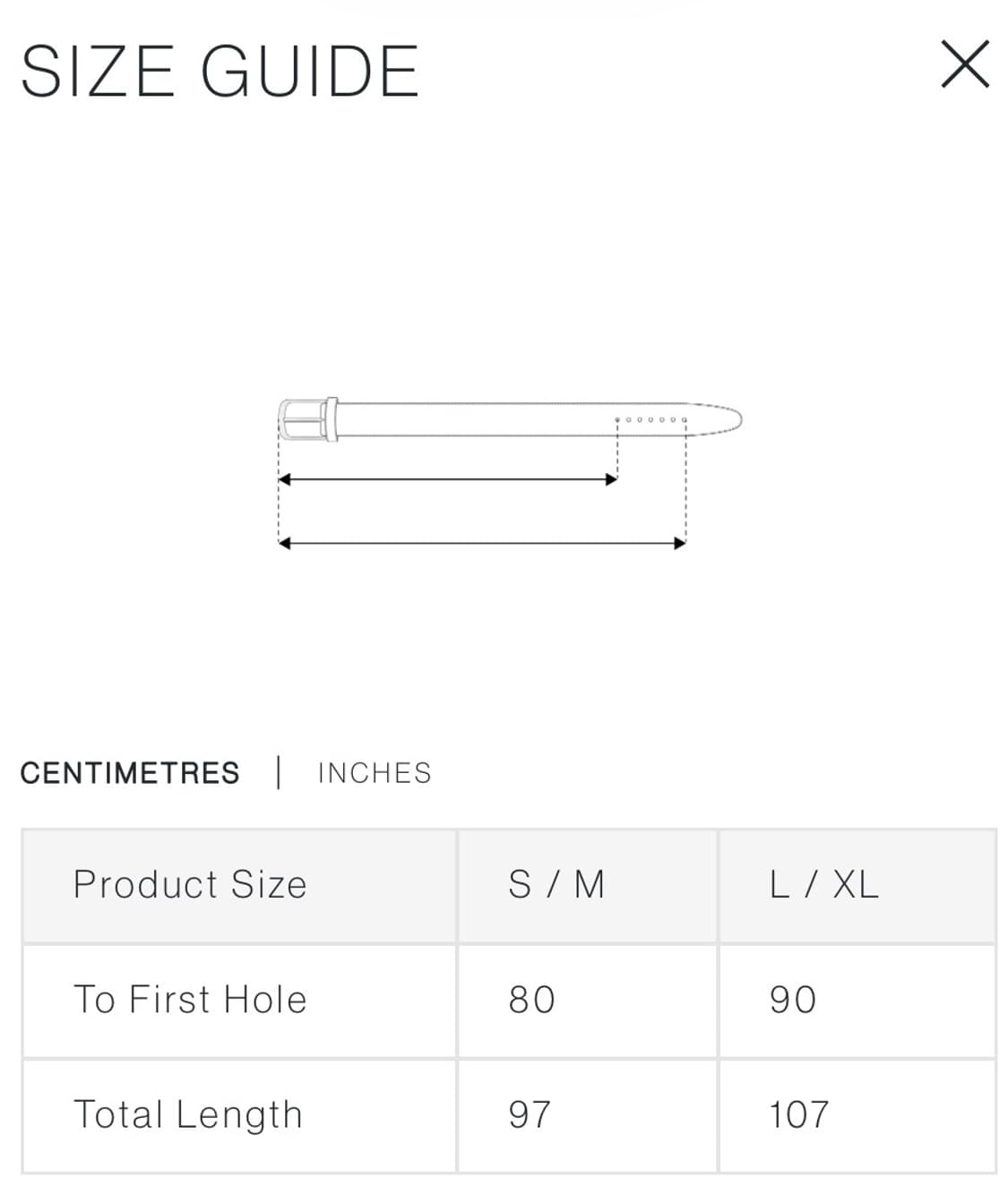1008x1195 pixels.
Task: Click the Product Size header cell
Action: [190, 885]
